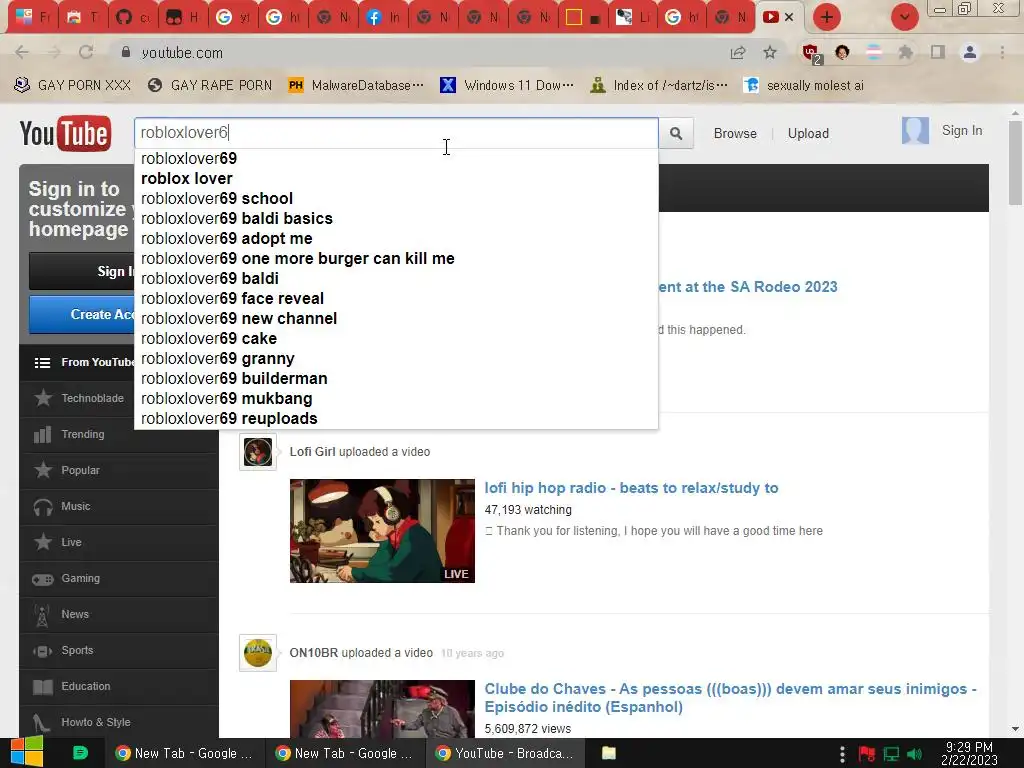Click the lofi hip hop radio thumbnail
The image size is (1024, 768).
click(382, 531)
